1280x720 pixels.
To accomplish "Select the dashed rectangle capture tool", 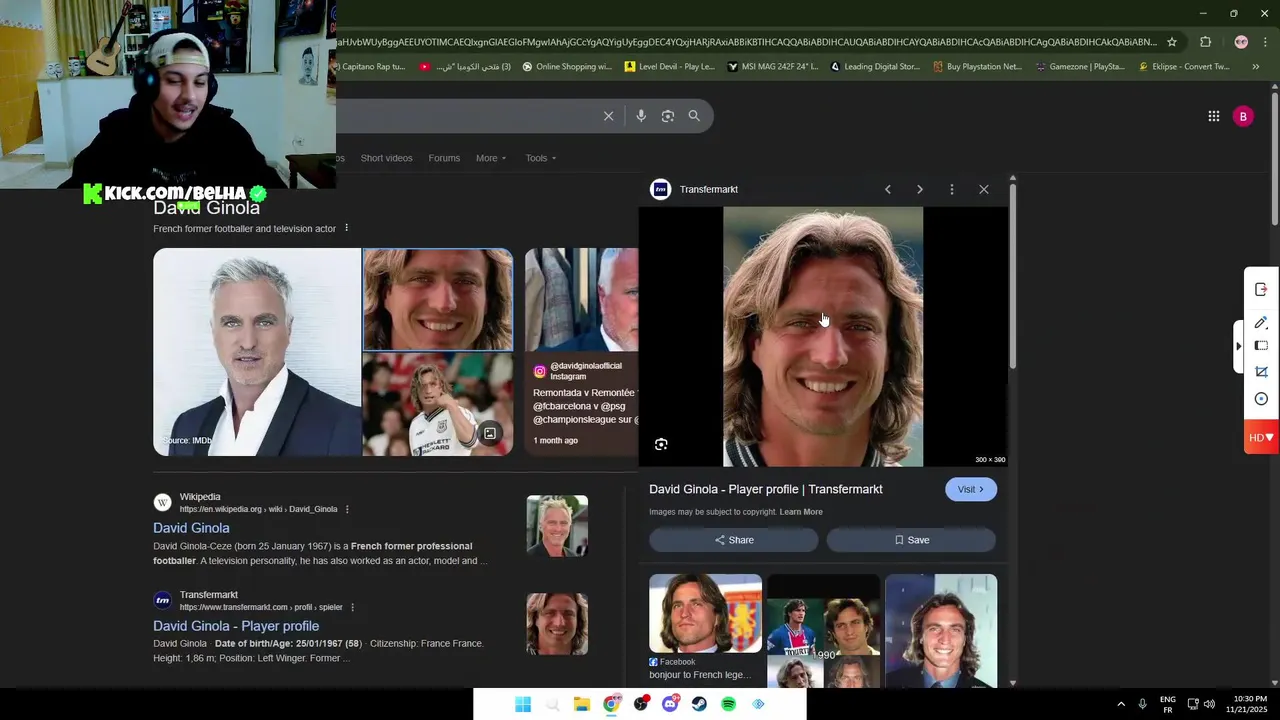I will (1261, 346).
